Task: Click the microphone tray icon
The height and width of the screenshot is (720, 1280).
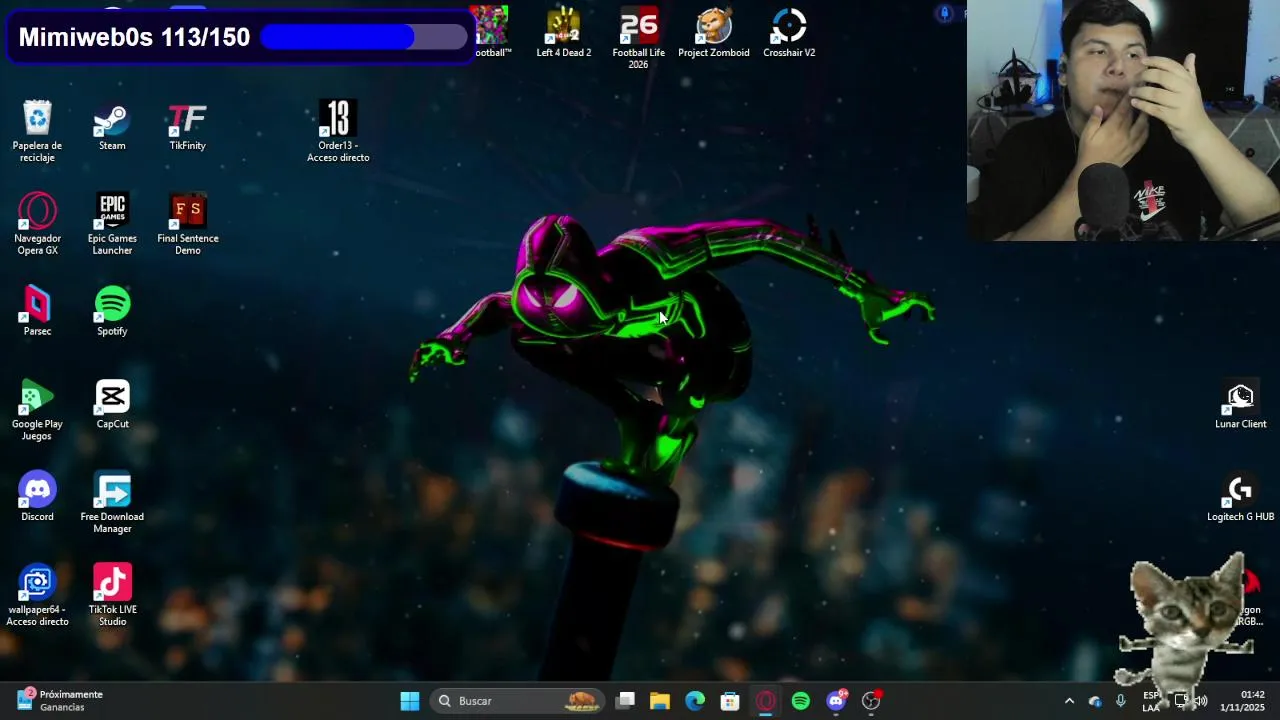Action: click(1121, 701)
